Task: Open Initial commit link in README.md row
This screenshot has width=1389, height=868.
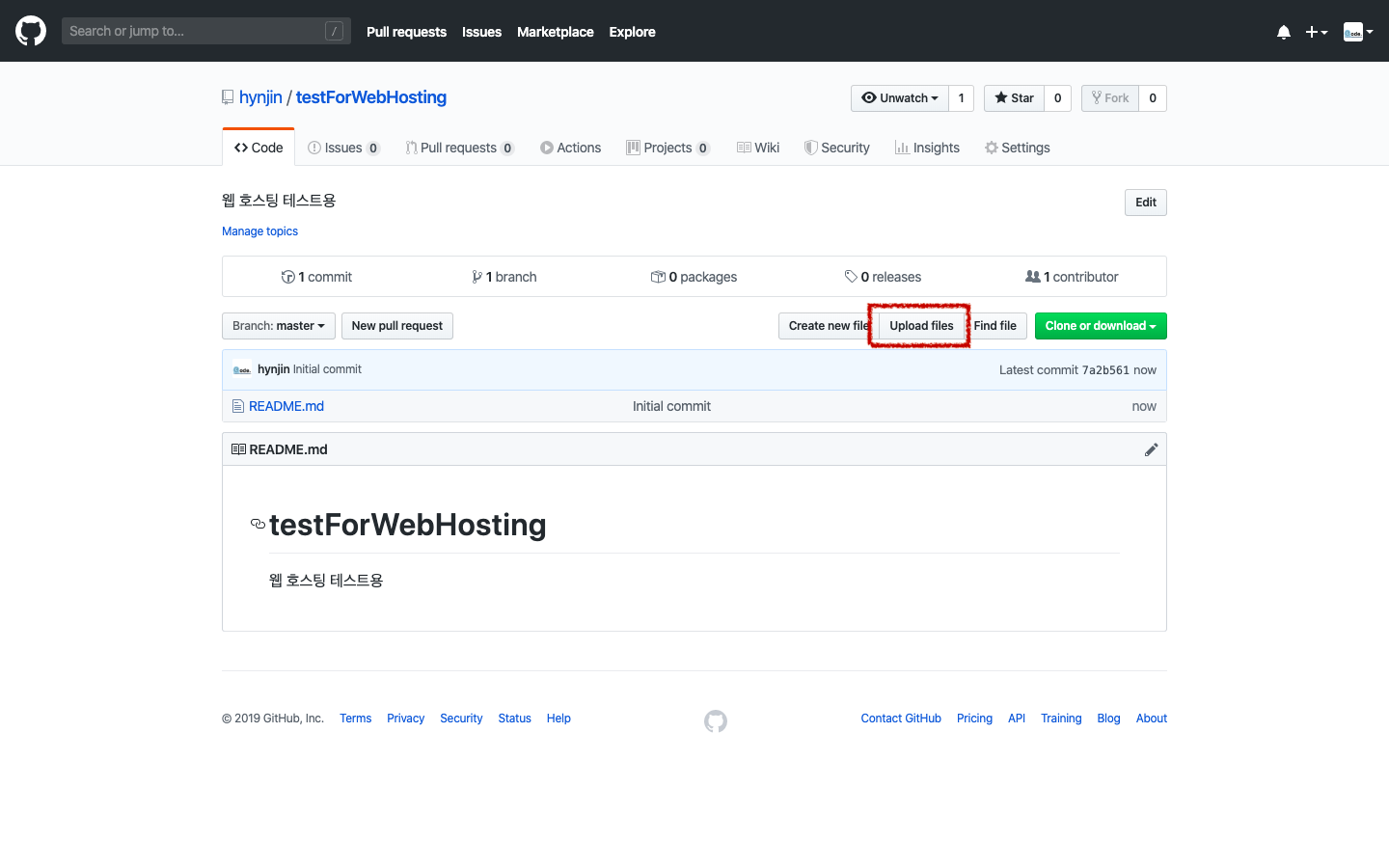Action: tap(671, 406)
